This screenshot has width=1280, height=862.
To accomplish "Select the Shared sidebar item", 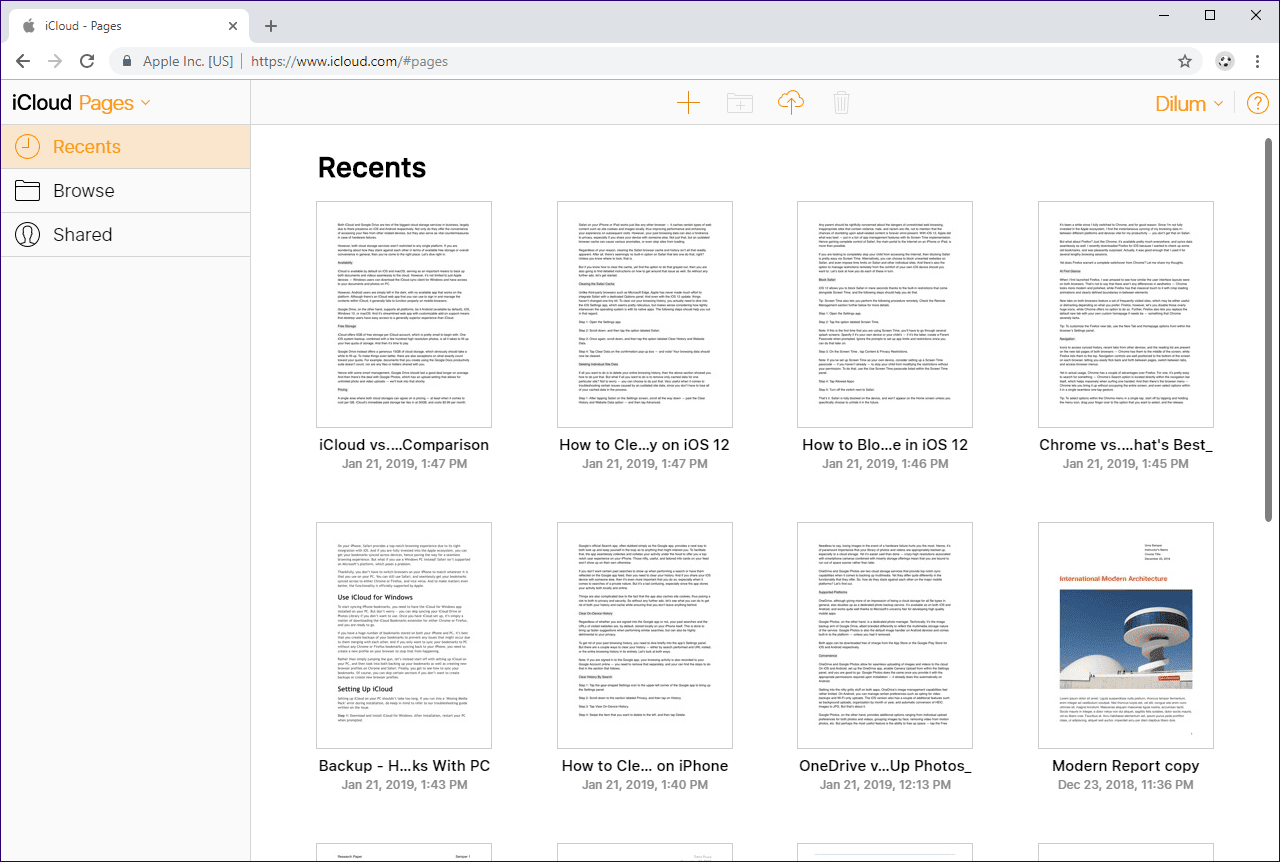I will coord(125,234).
